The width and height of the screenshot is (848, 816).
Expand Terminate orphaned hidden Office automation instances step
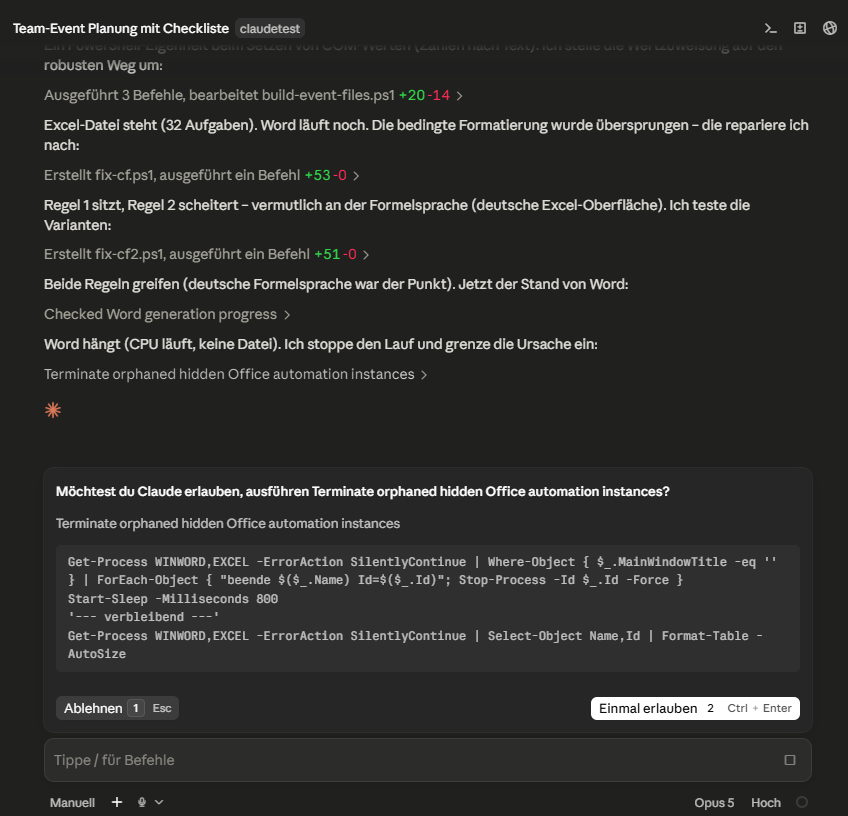[235, 374]
